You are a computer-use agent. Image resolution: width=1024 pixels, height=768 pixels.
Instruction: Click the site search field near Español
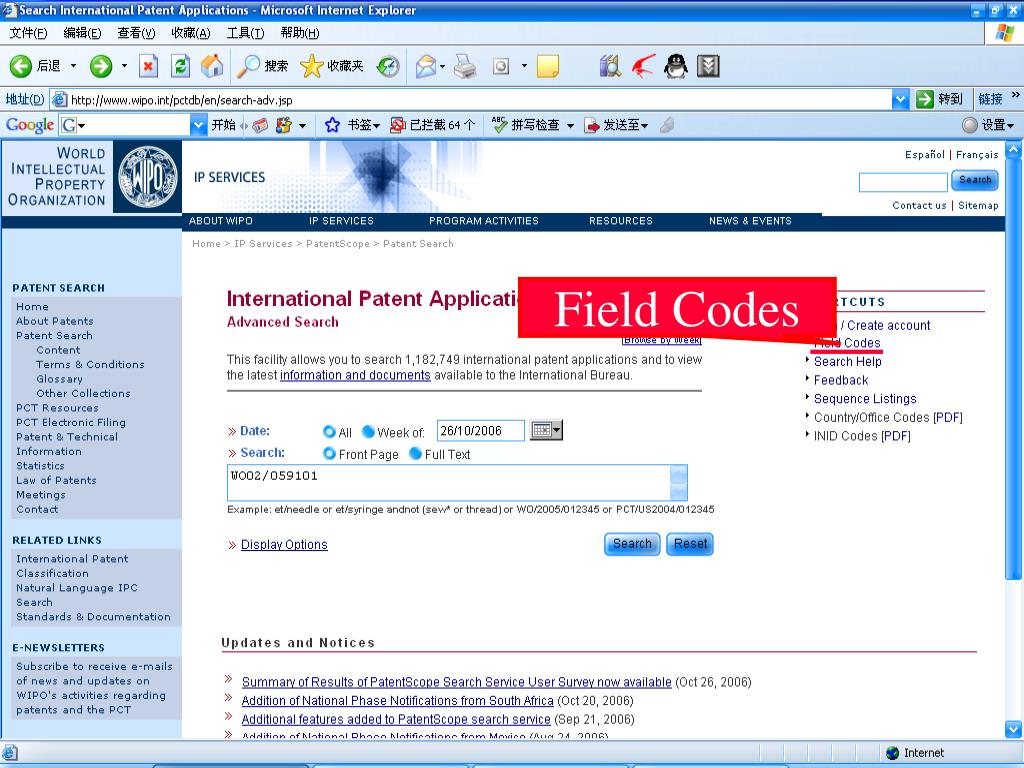903,182
